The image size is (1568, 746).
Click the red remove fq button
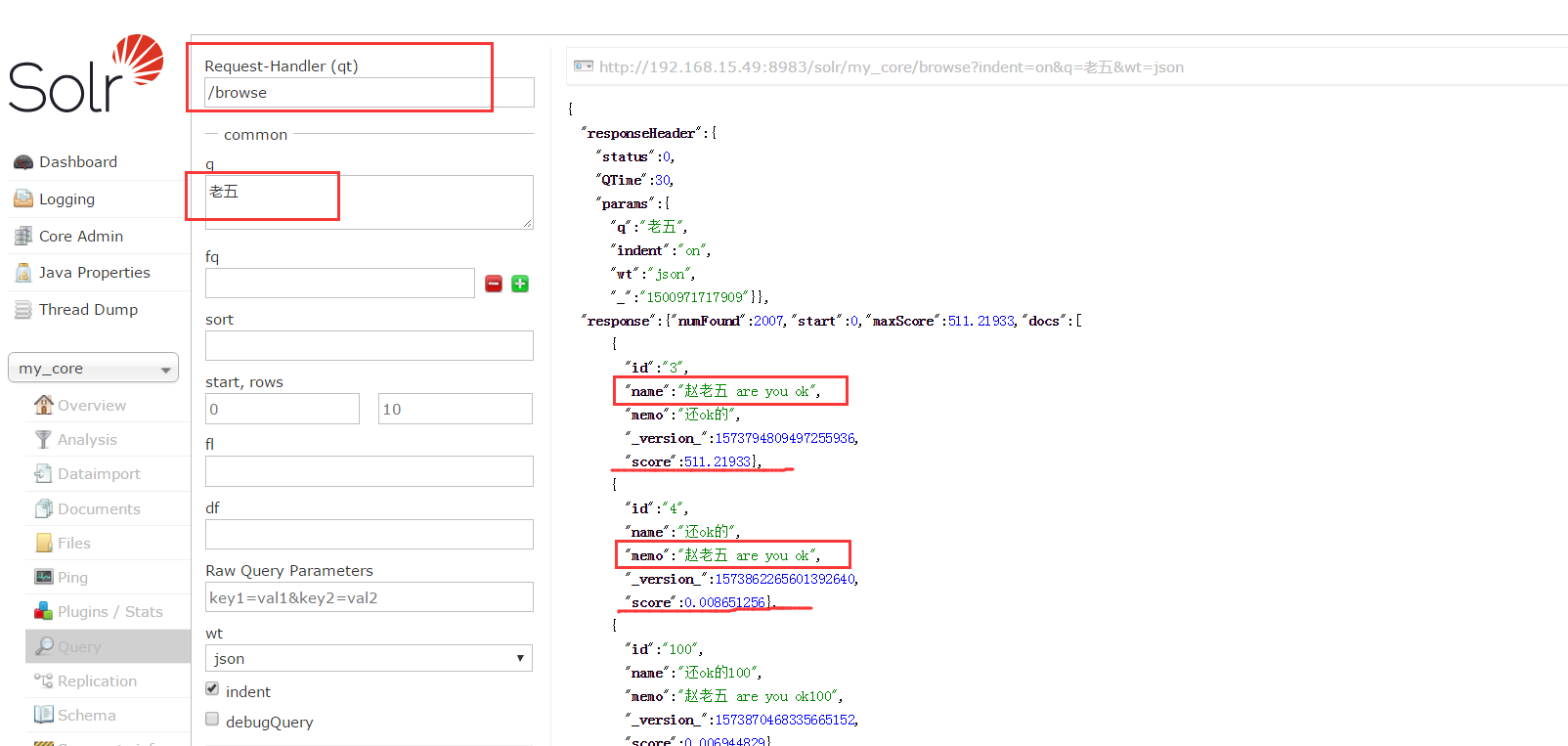(494, 284)
